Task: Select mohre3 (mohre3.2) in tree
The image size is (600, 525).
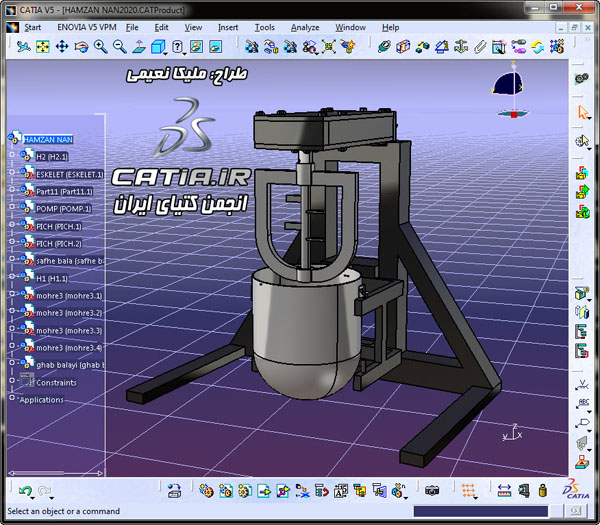Action: tap(69, 313)
